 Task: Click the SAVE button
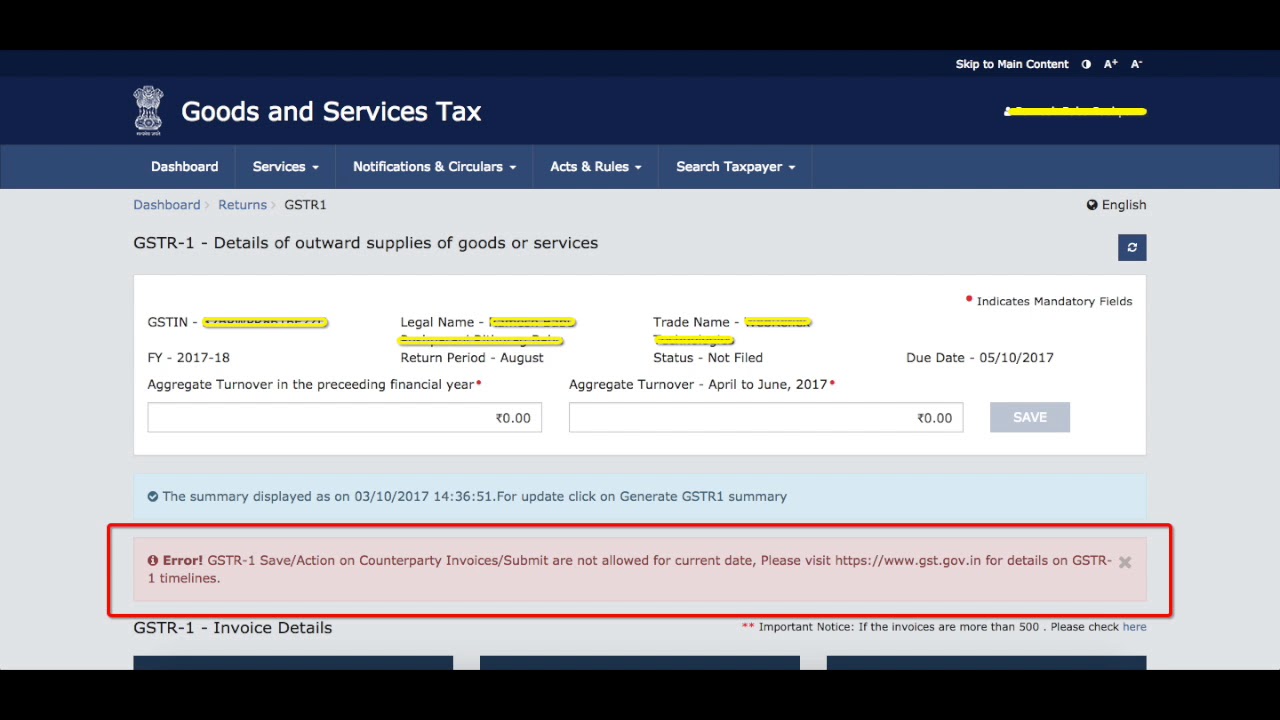click(x=1030, y=417)
